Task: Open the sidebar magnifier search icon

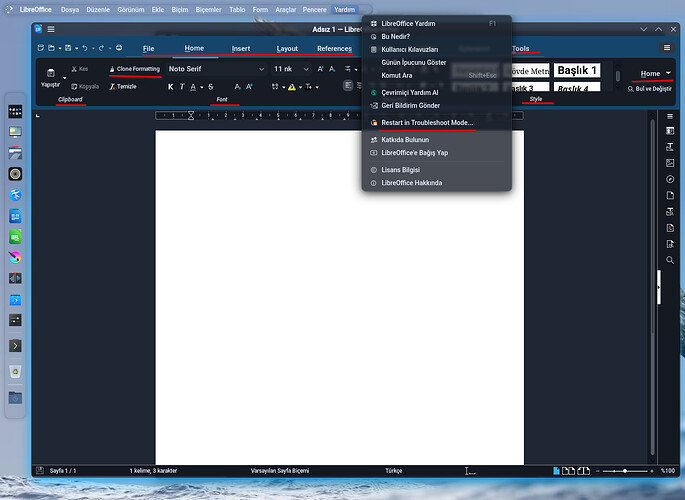Action: coord(670,260)
